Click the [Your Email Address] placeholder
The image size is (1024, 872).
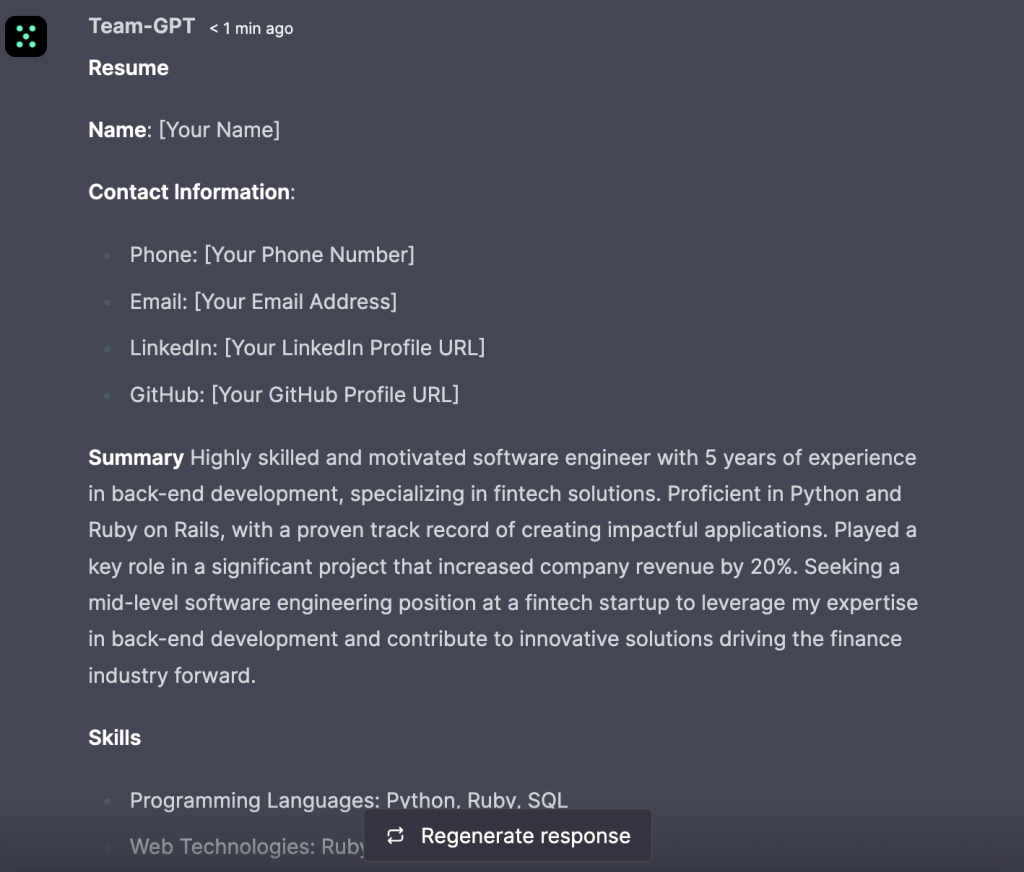pyautogui.click(x=295, y=301)
